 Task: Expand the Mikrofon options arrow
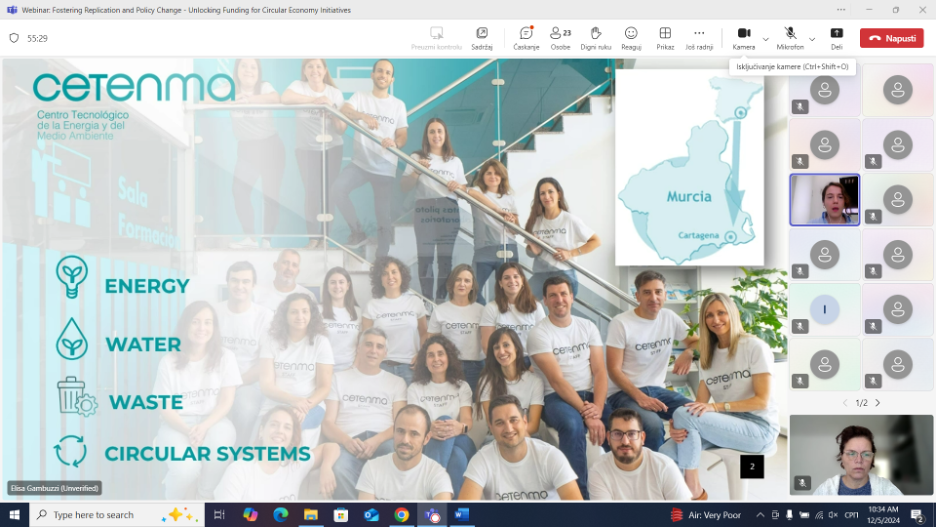tap(812, 39)
